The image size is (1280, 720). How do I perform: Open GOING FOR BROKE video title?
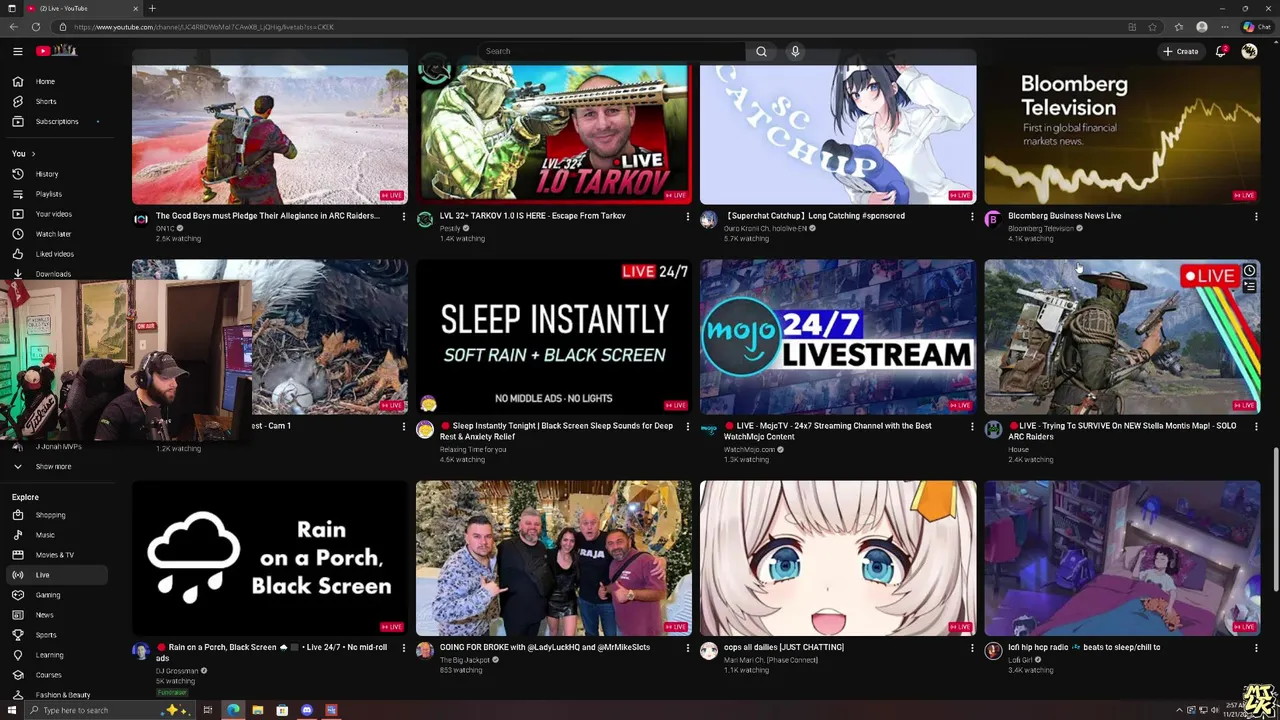[x=545, y=647]
